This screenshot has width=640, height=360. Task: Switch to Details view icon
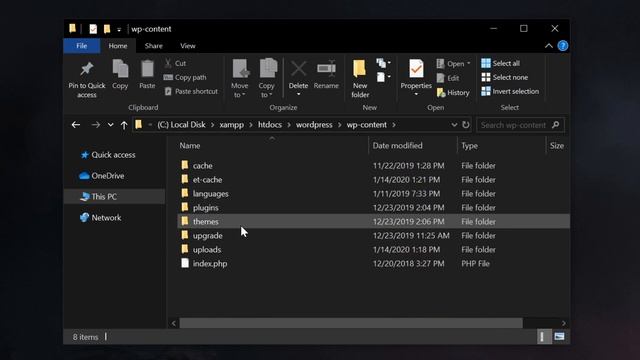pyautogui.click(x=543, y=337)
